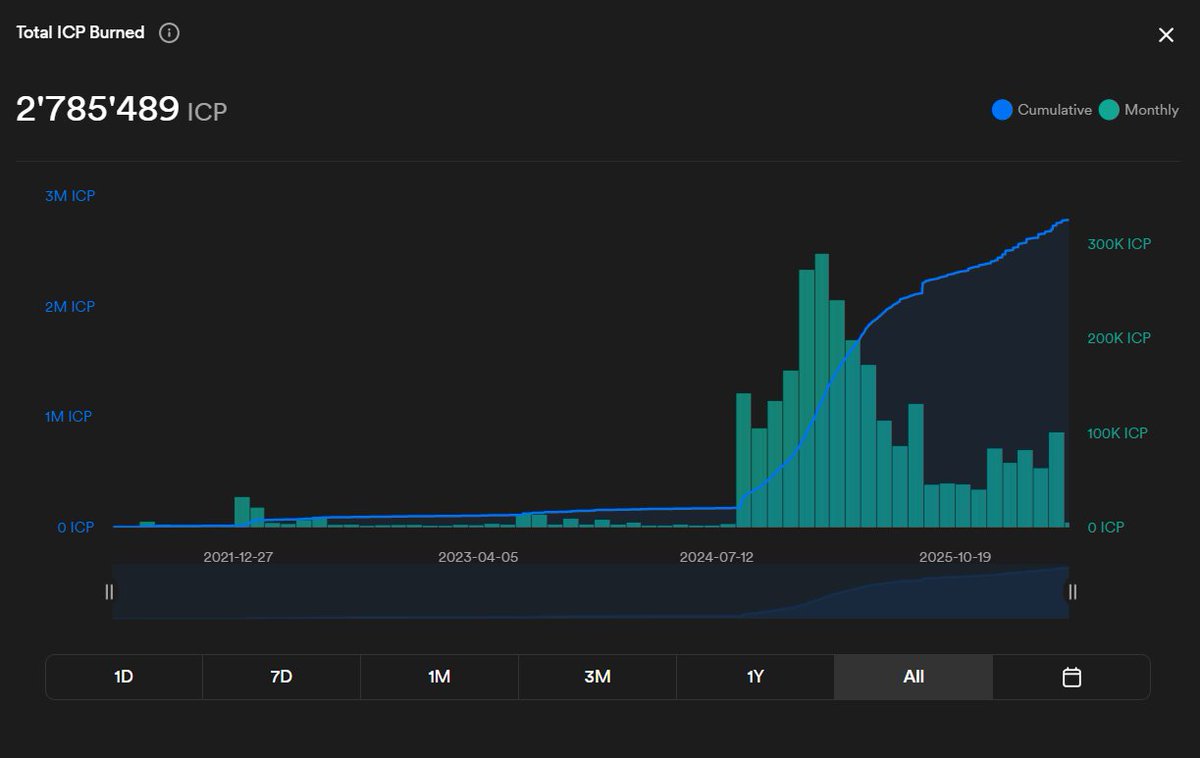Toggle the Cumulative series legend
This screenshot has height=758, width=1200.
pyautogui.click(x=1042, y=110)
